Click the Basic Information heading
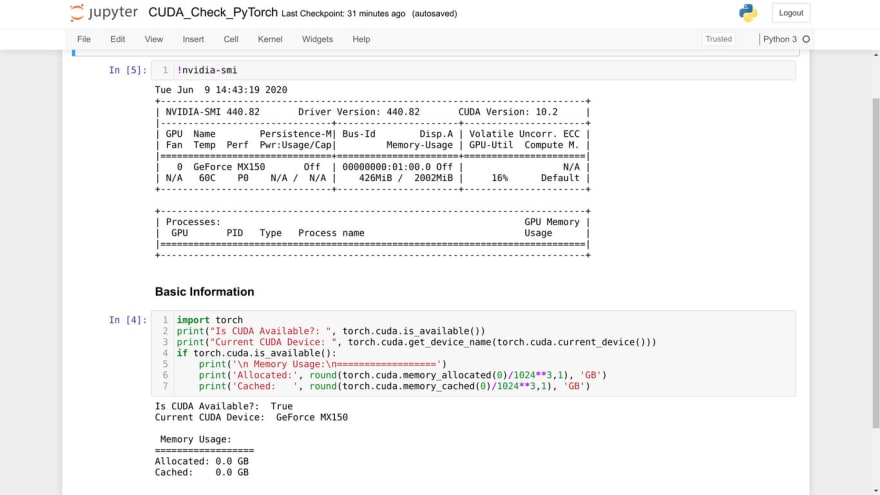The image size is (880, 495). 204,292
